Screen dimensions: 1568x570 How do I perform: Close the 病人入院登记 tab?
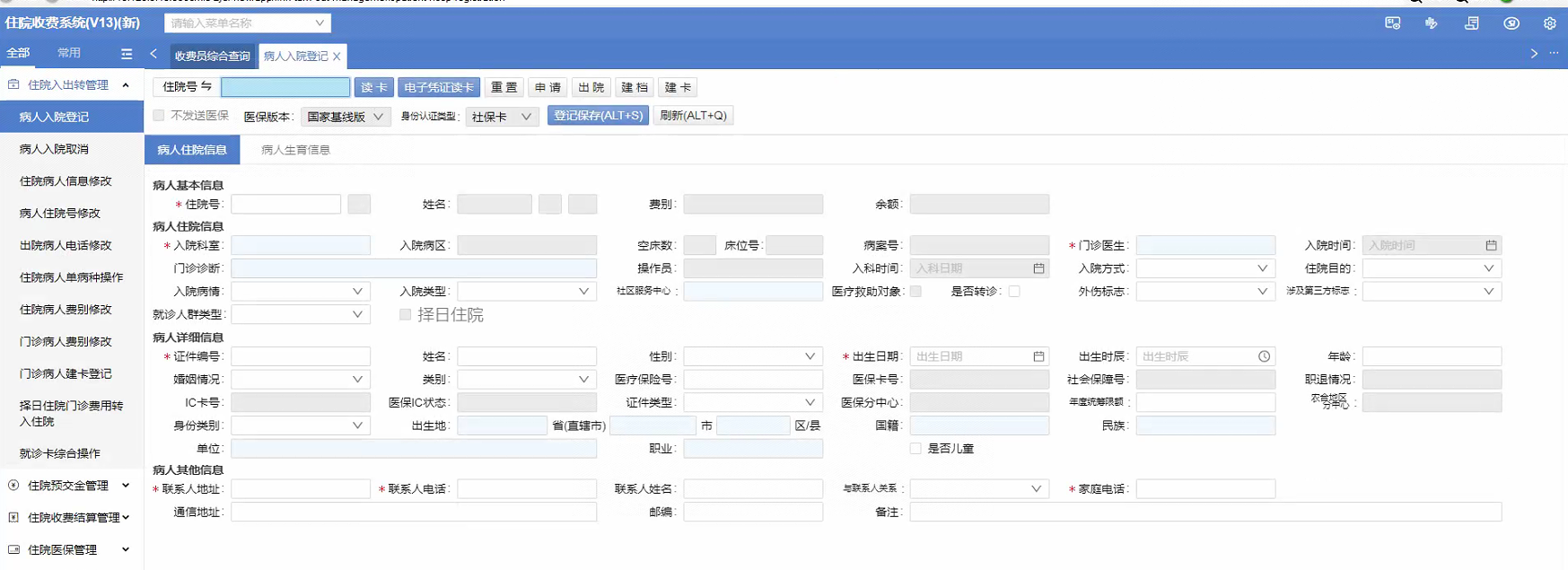(337, 57)
